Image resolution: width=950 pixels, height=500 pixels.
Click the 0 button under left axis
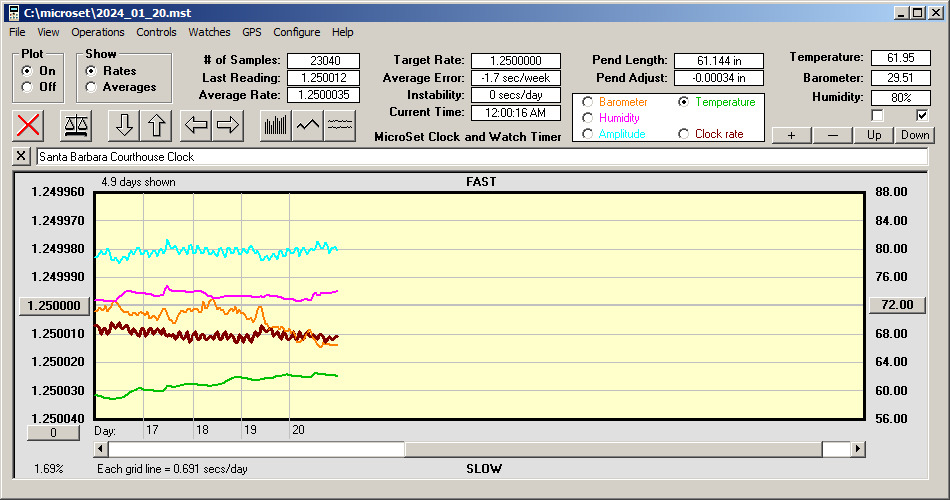[x=53, y=433]
